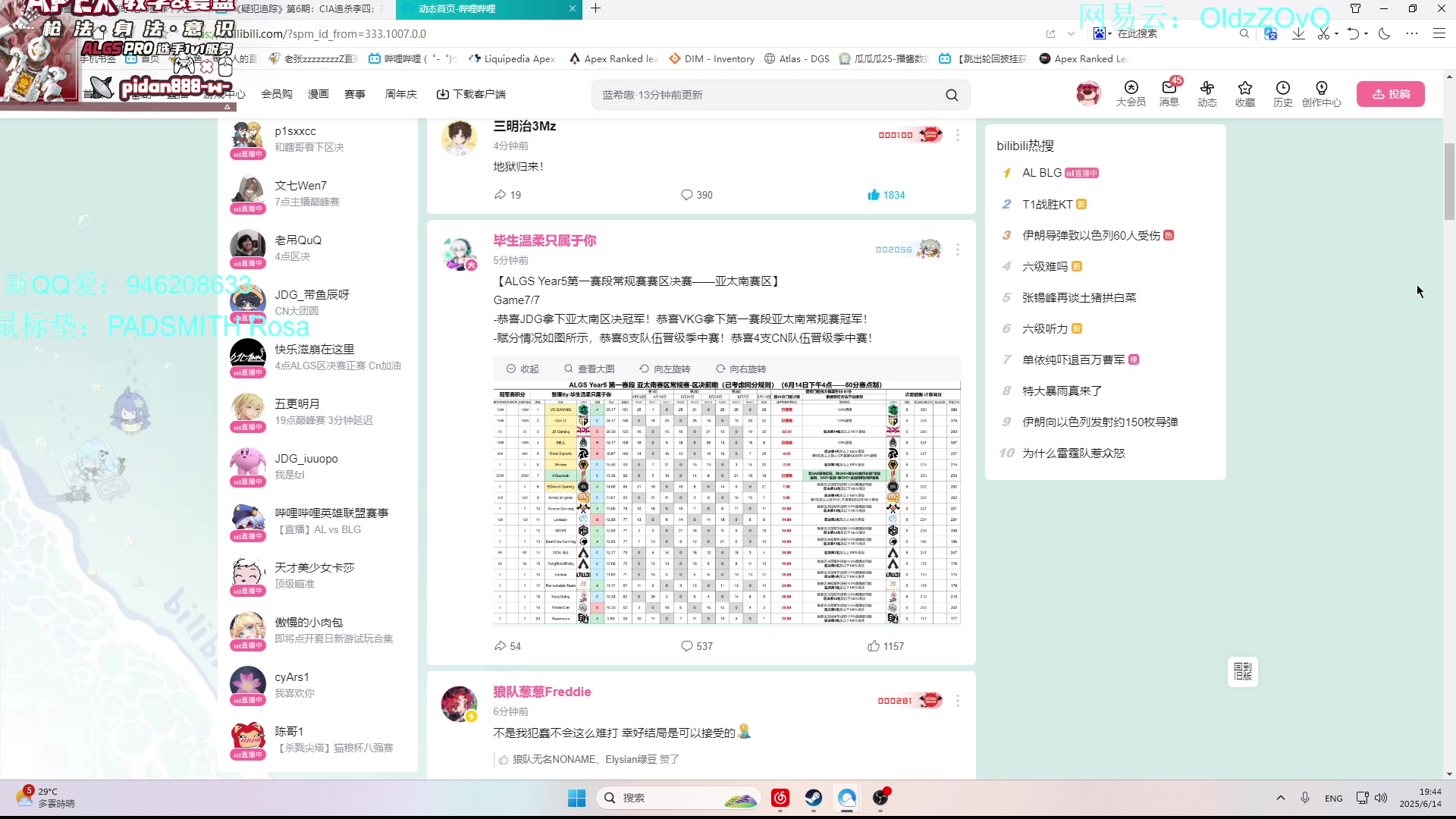Open the 大会员 membership icon
This screenshot has height=819, width=1456.
pos(1131,94)
